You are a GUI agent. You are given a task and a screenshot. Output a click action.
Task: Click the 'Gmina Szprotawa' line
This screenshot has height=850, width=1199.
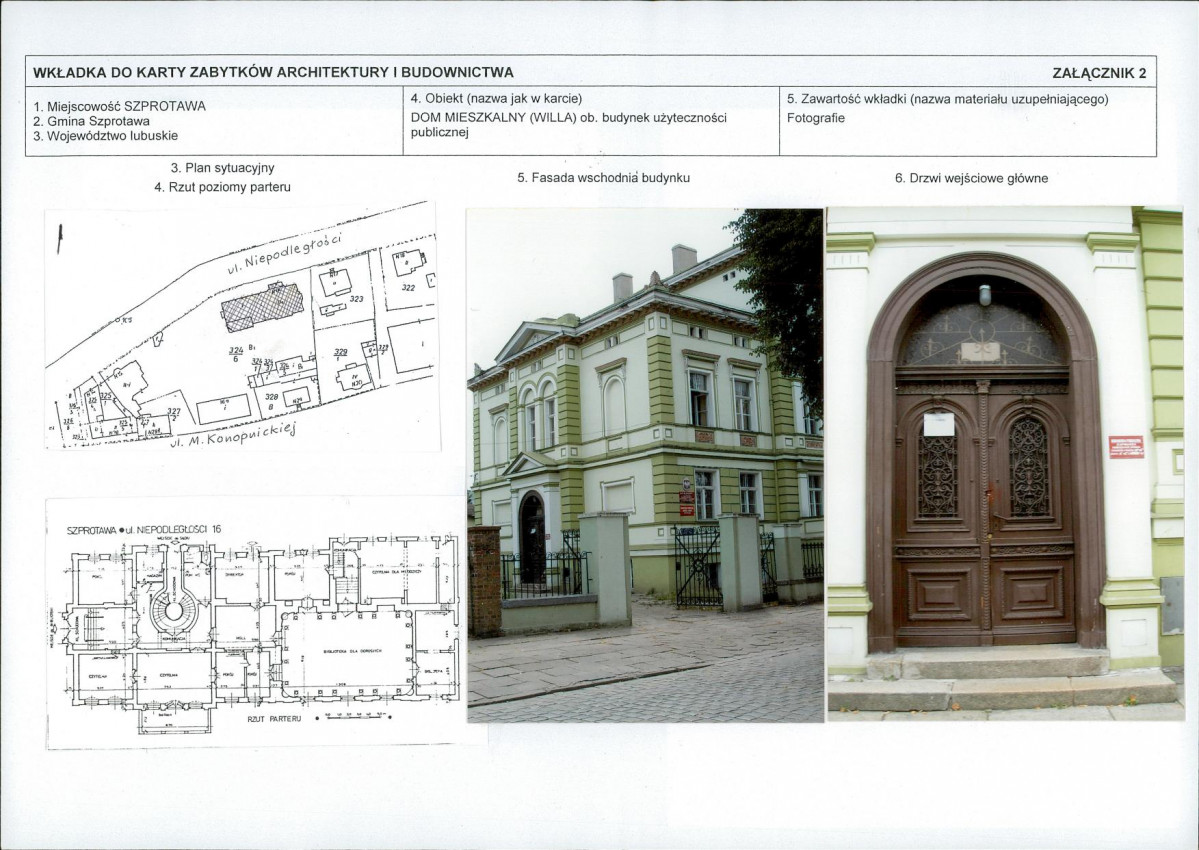tap(92, 121)
